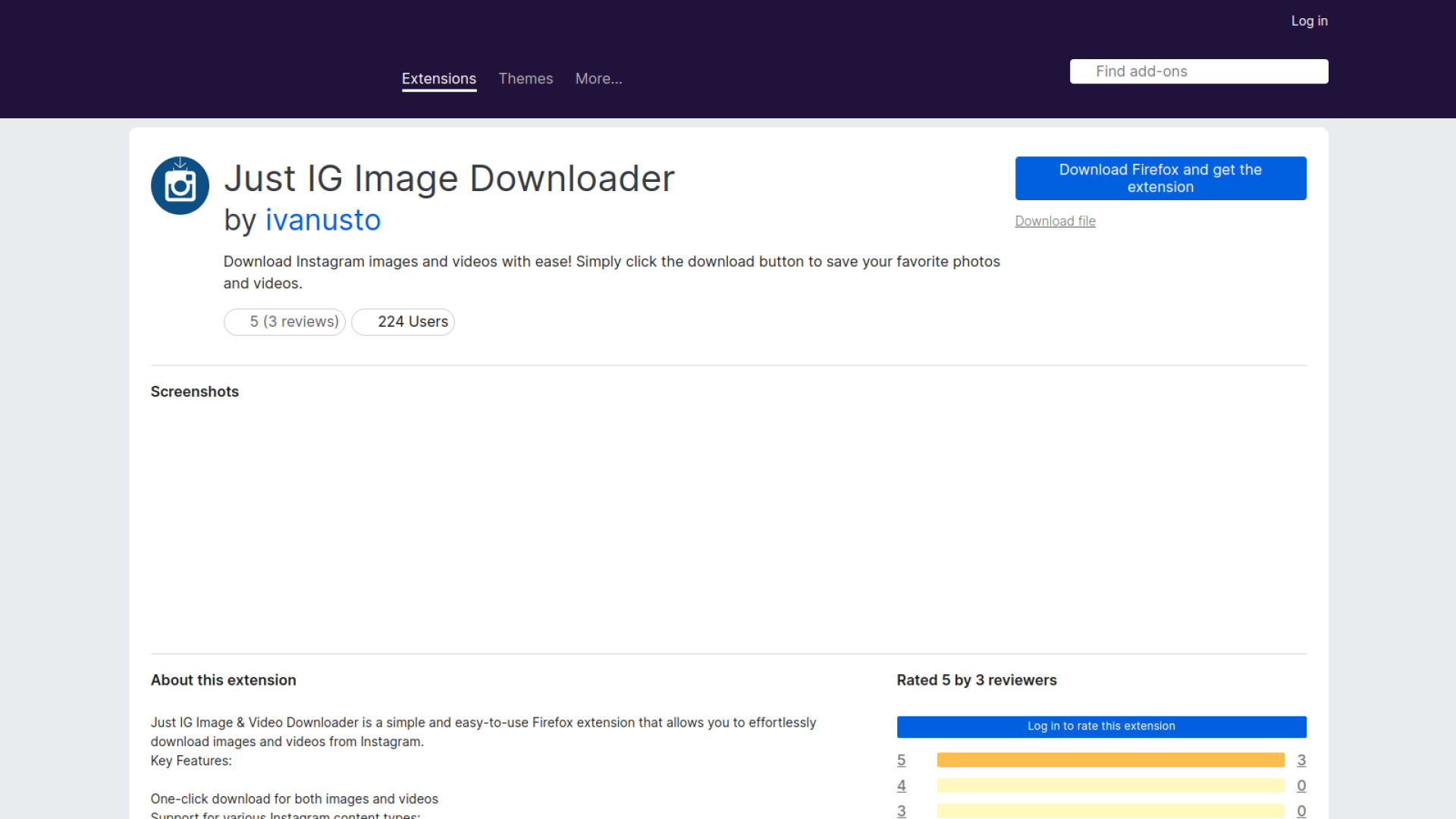Click the orange 5-star rating bar
The image size is (1456, 819).
1110,760
